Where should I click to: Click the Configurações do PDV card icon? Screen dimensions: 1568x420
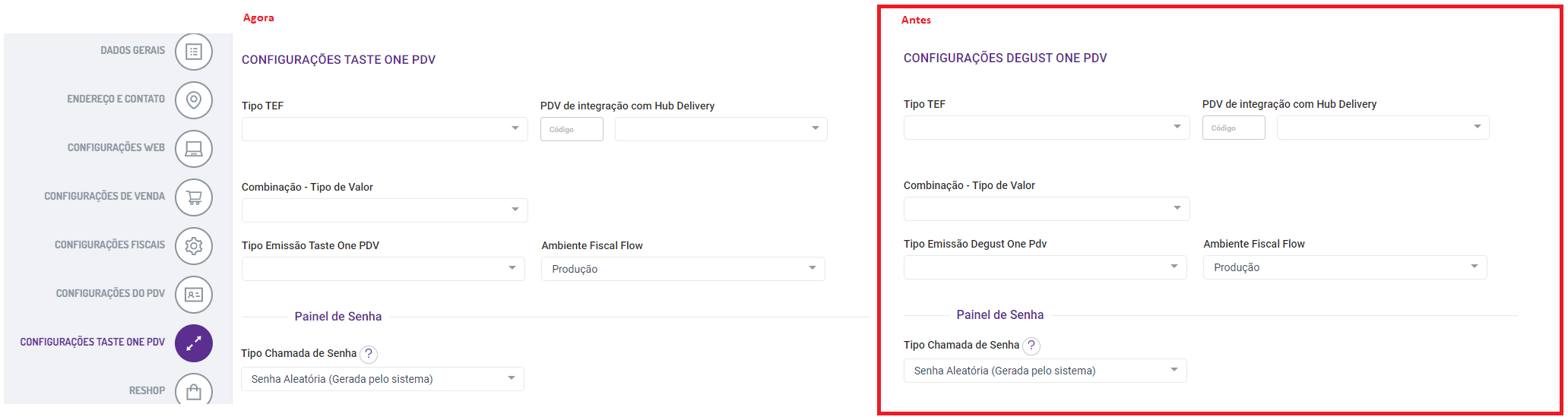coord(194,295)
